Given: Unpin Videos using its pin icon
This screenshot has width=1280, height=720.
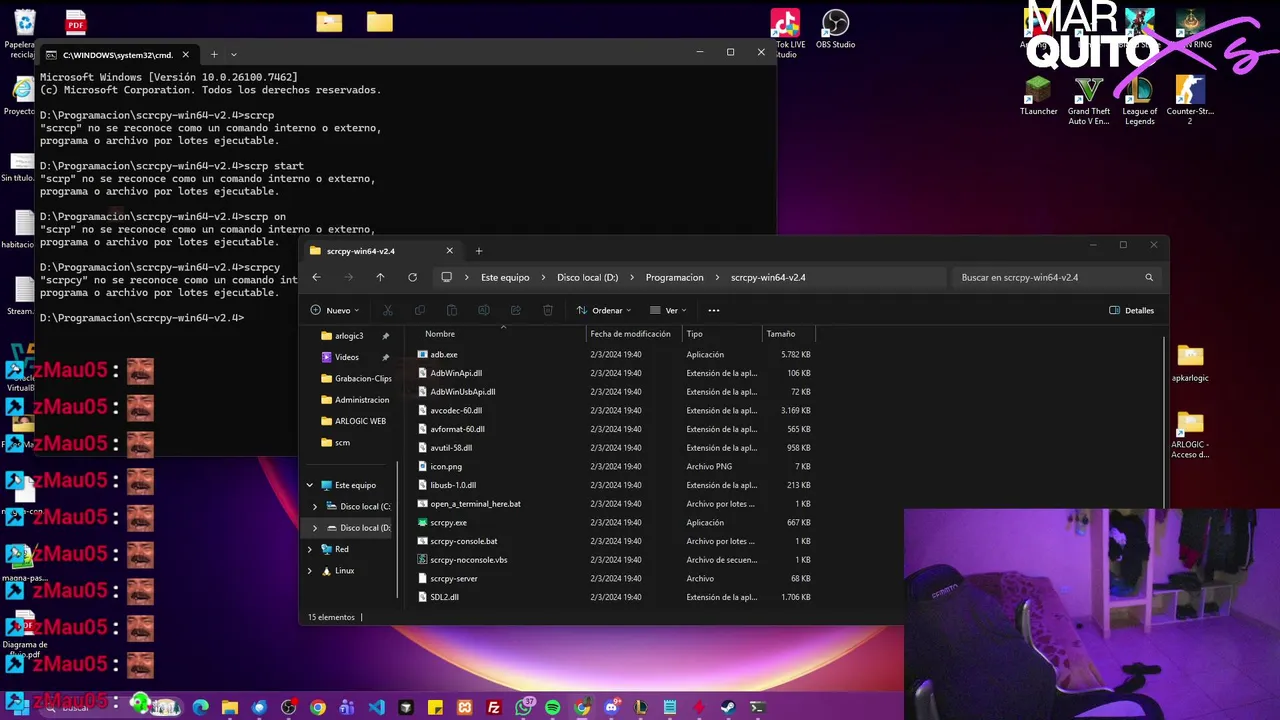Looking at the screenshot, I should pyautogui.click(x=386, y=357).
